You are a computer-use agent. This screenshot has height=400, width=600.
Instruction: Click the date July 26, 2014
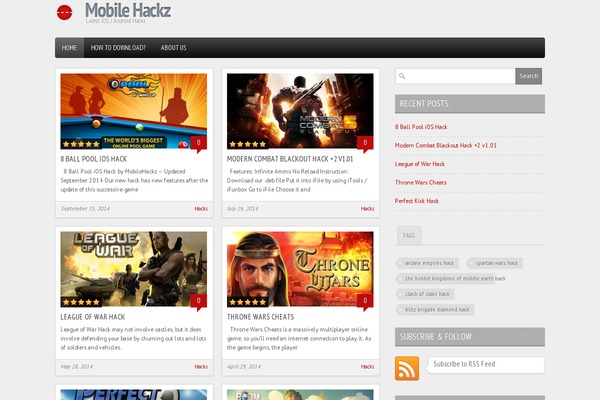pyautogui.click(x=243, y=209)
